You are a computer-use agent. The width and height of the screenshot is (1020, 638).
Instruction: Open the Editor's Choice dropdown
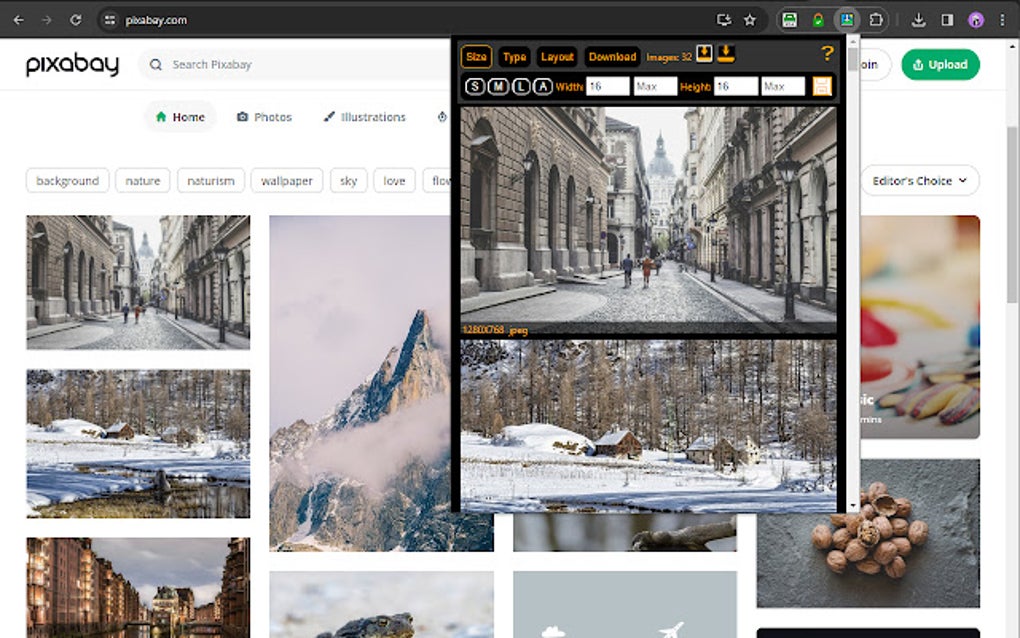click(x=919, y=180)
